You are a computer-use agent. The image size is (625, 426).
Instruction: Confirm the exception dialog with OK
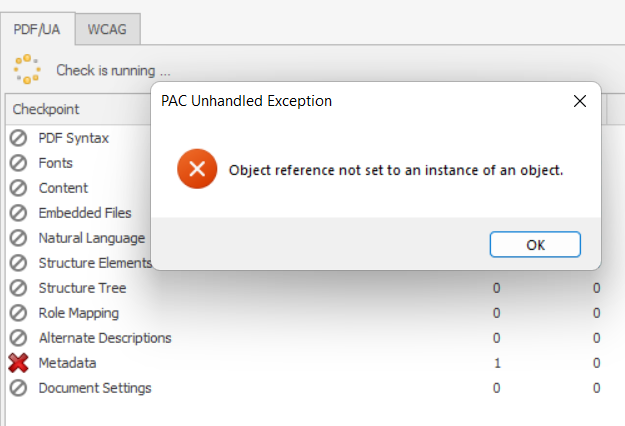(535, 244)
